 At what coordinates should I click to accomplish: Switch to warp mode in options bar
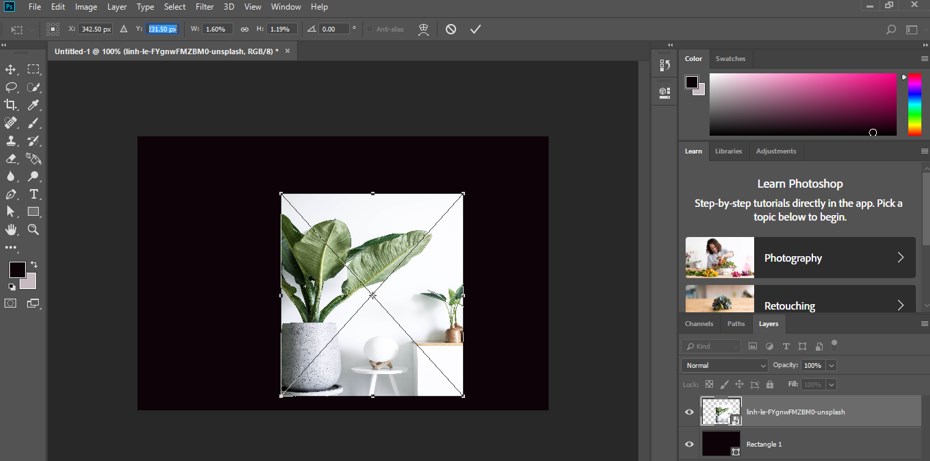tap(423, 30)
